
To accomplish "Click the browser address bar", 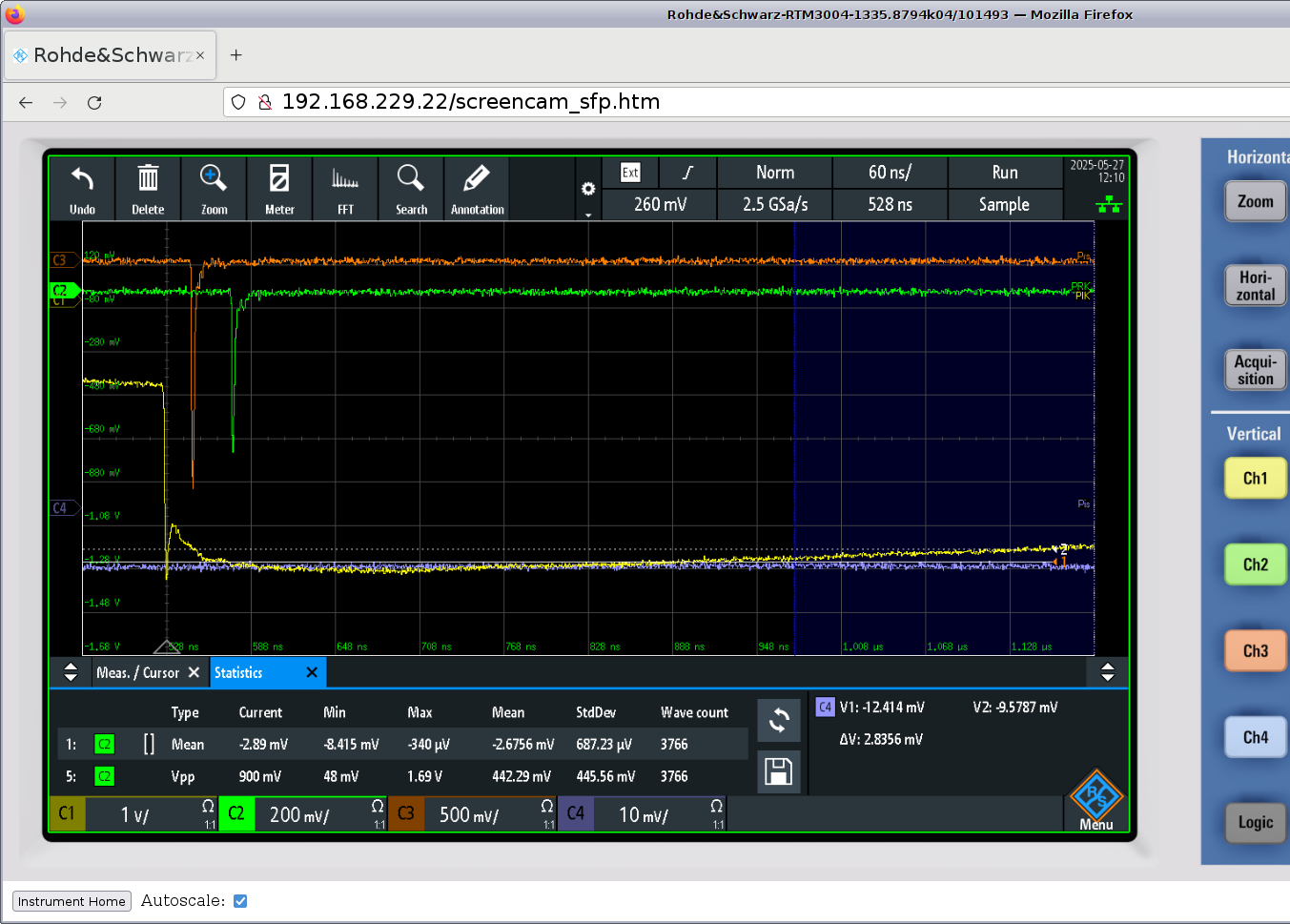I will coord(667,102).
